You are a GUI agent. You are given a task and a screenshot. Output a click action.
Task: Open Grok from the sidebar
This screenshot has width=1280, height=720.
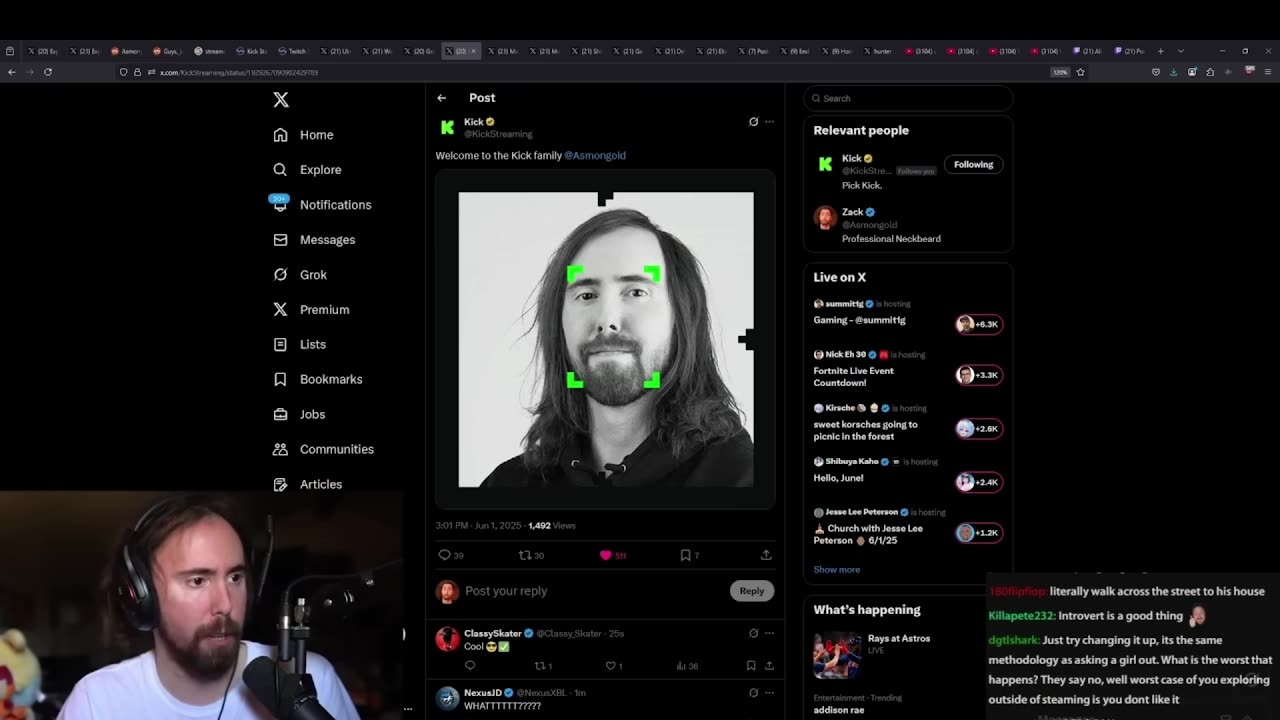click(x=300, y=275)
